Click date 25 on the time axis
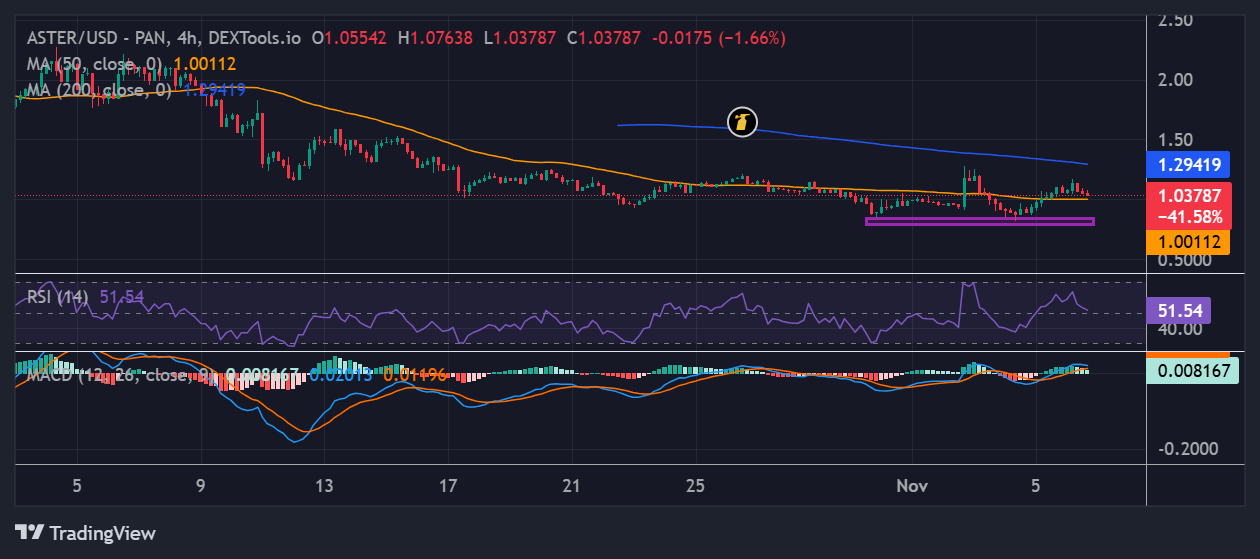1260x559 pixels. point(696,486)
